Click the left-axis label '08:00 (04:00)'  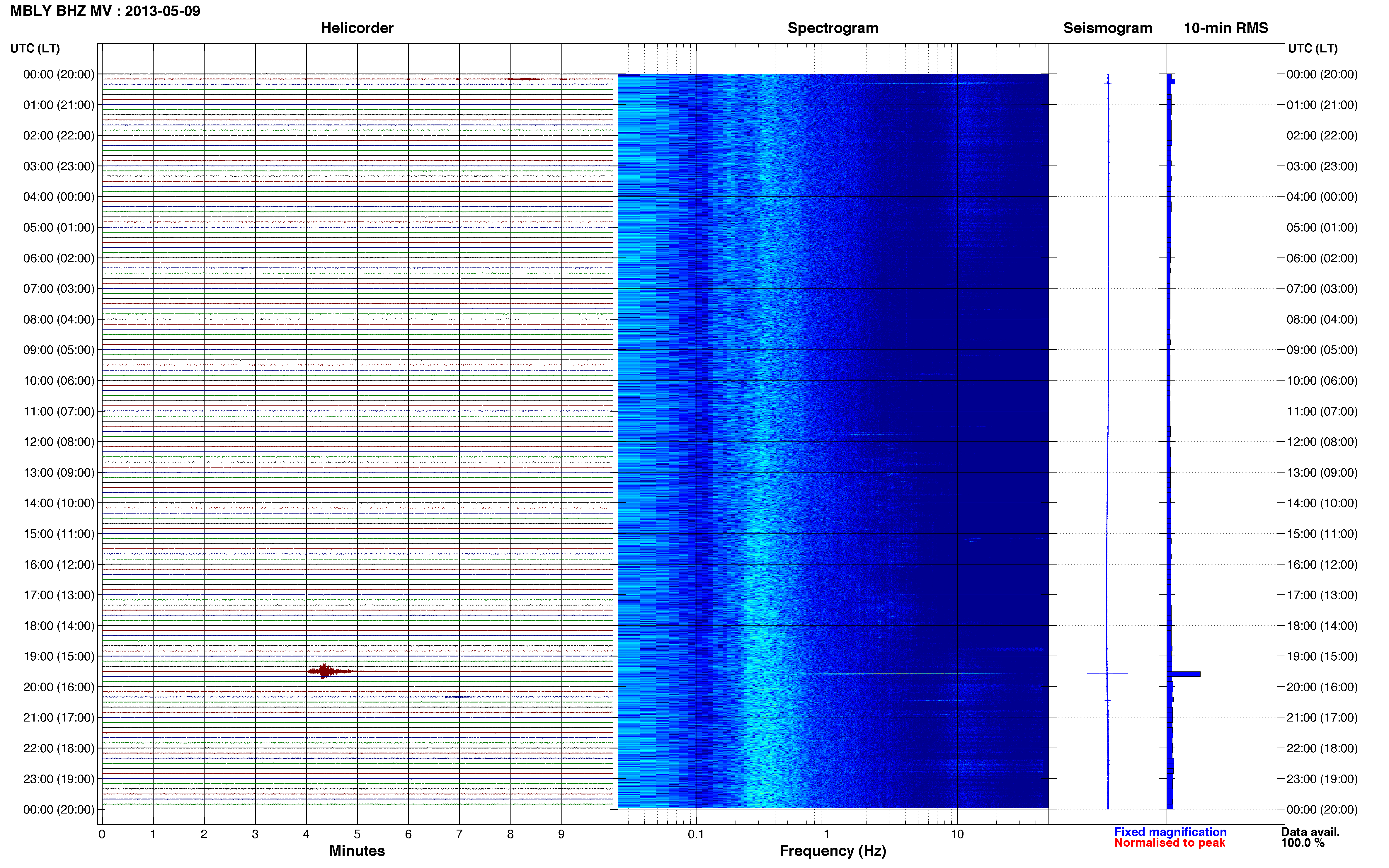[x=59, y=319]
